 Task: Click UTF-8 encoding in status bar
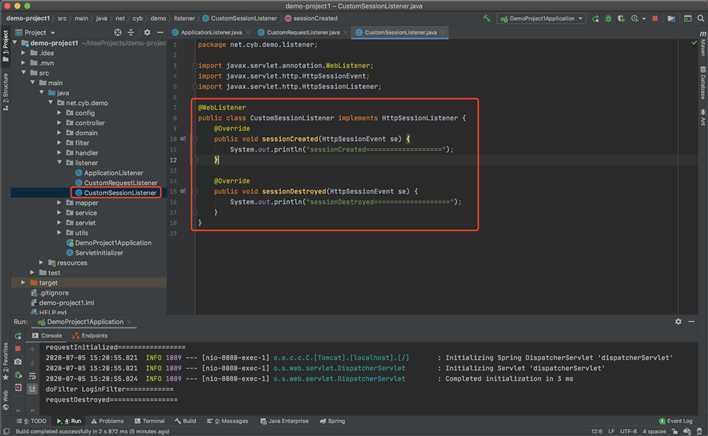pos(628,431)
